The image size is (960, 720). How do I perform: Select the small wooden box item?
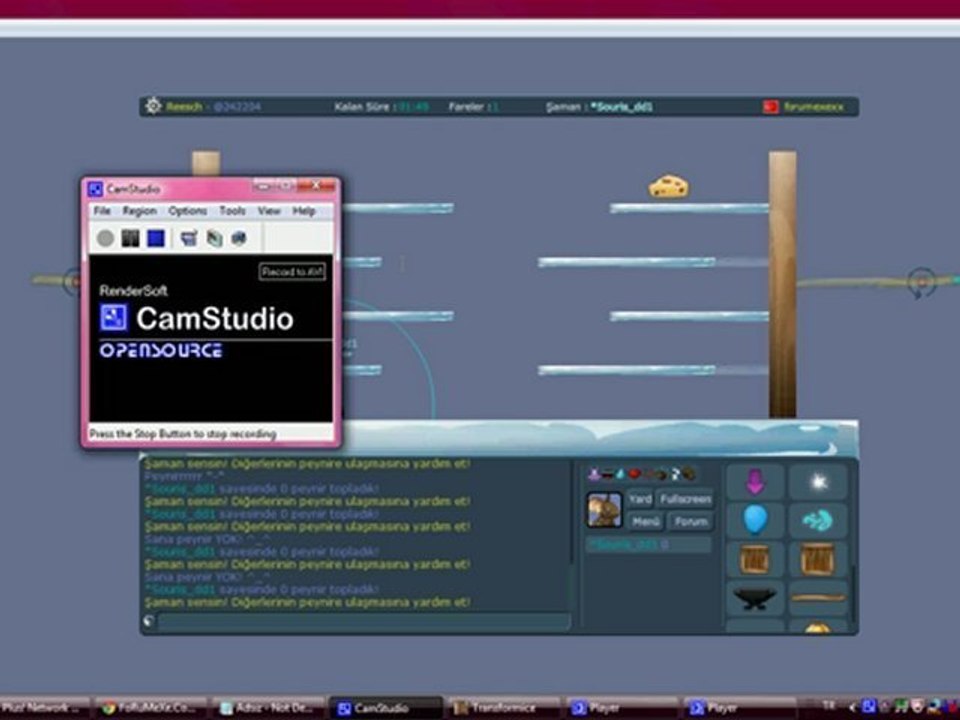[x=755, y=559]
